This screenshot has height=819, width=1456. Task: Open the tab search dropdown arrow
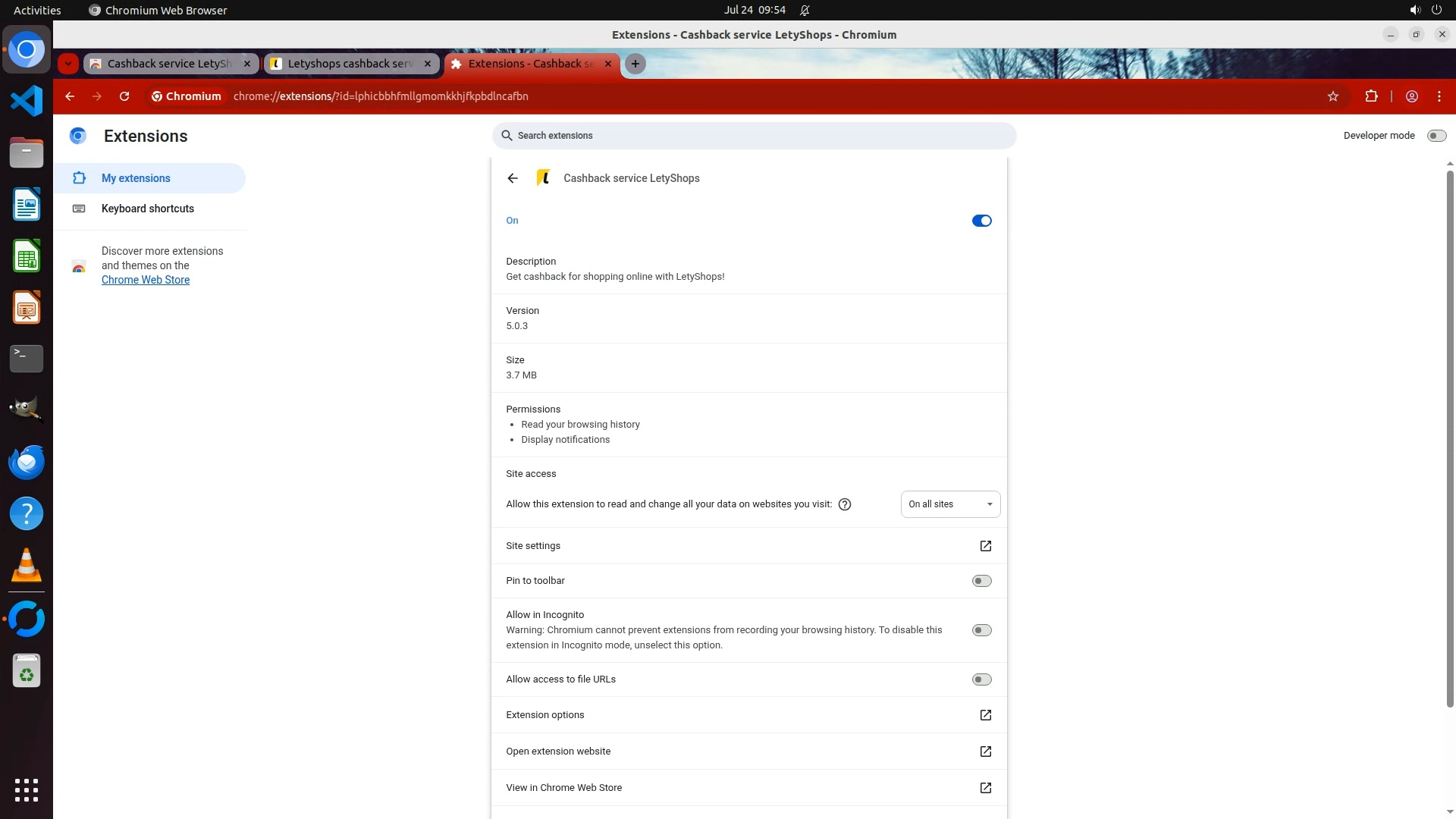[68, 64]
